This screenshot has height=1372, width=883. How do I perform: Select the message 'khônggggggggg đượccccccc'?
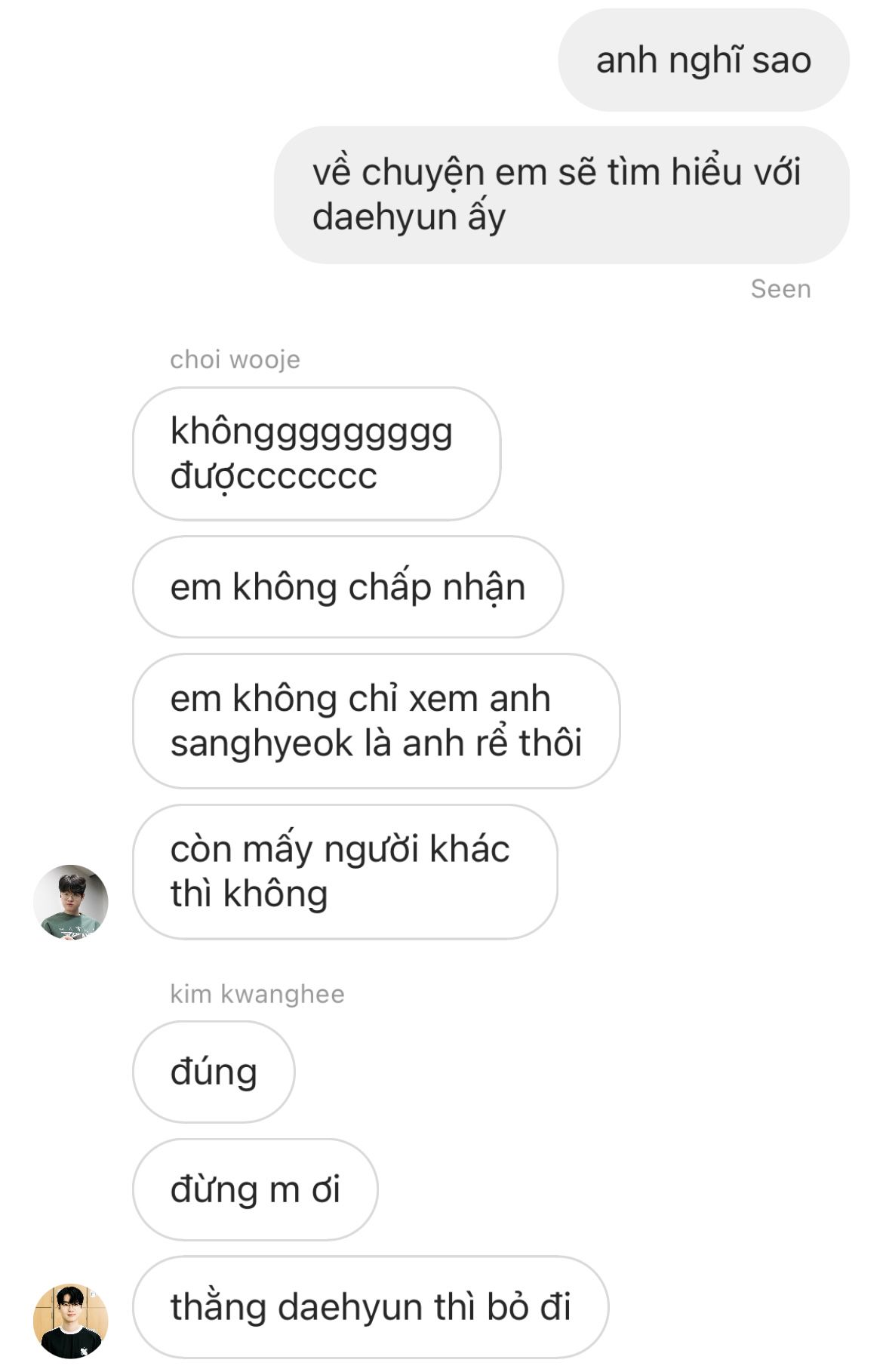click(316, 454)
